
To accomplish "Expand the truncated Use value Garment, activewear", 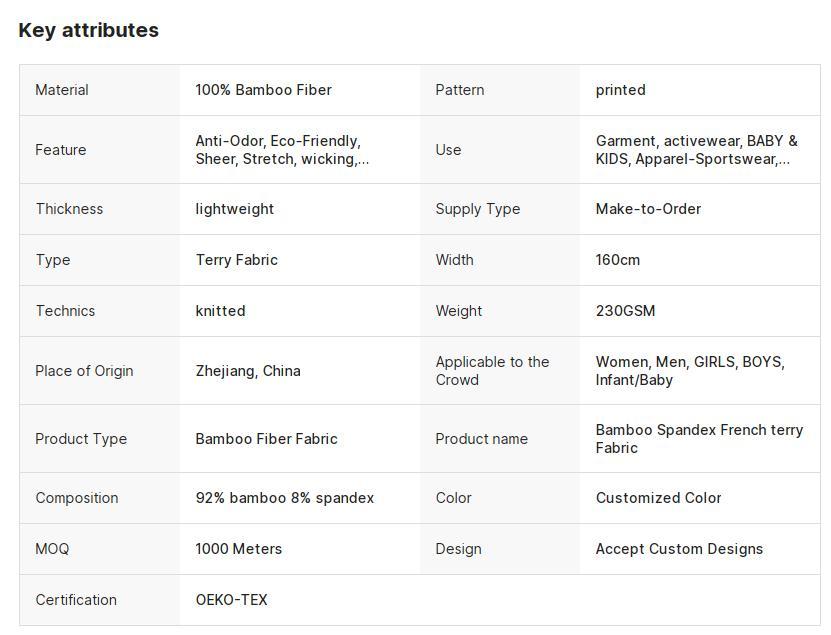I will coord(696,150).
